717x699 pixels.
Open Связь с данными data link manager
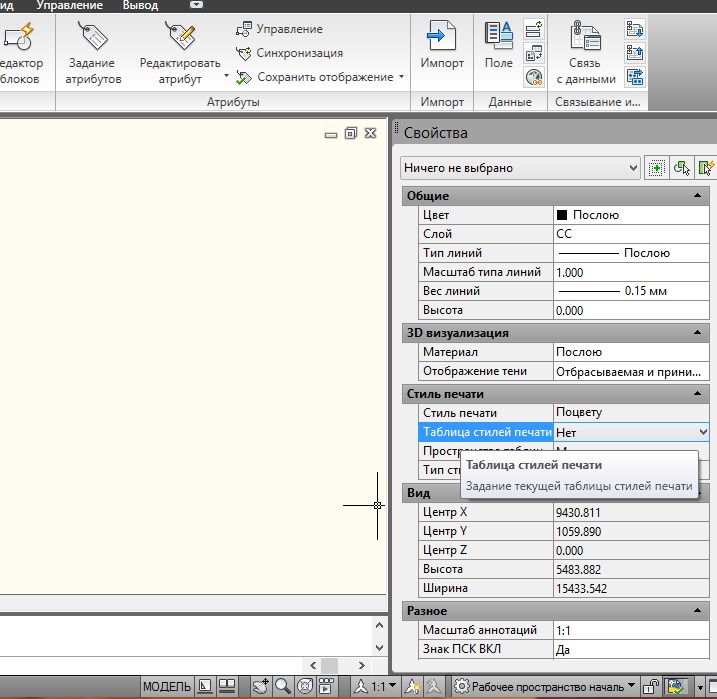coord(586,53)
